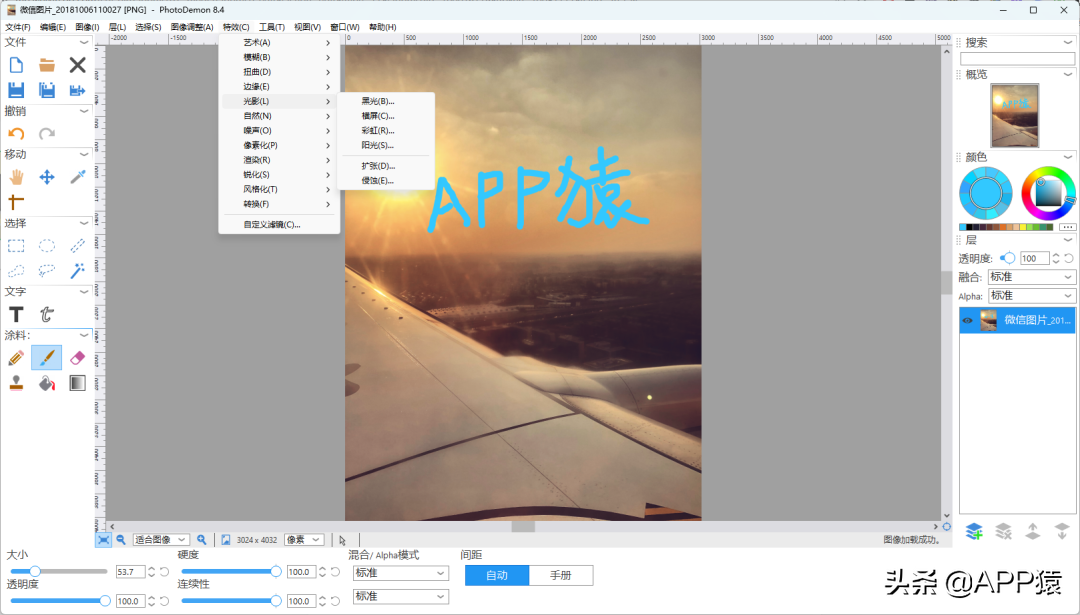Expand the 像素 units dropdown
This screenshot has height=615, width=1080.
304,540
